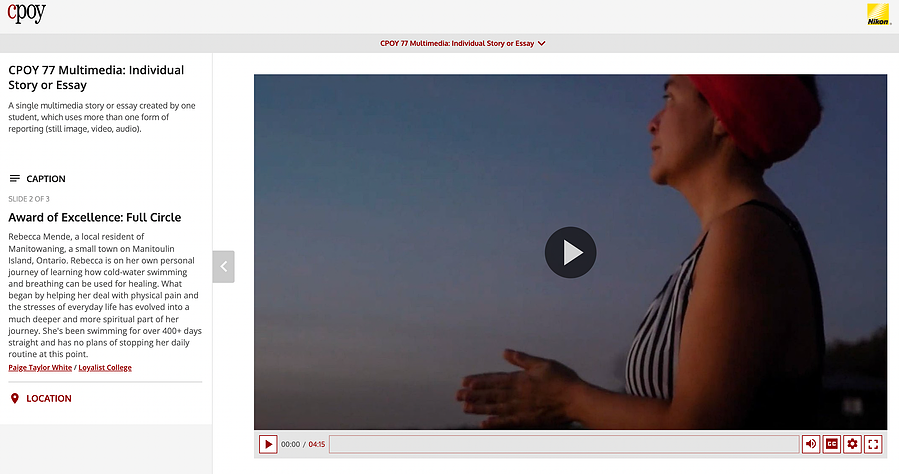The image size is (899, 474).
Task: Toggle the CAPTION section header
Action: [x=38, y=179]
